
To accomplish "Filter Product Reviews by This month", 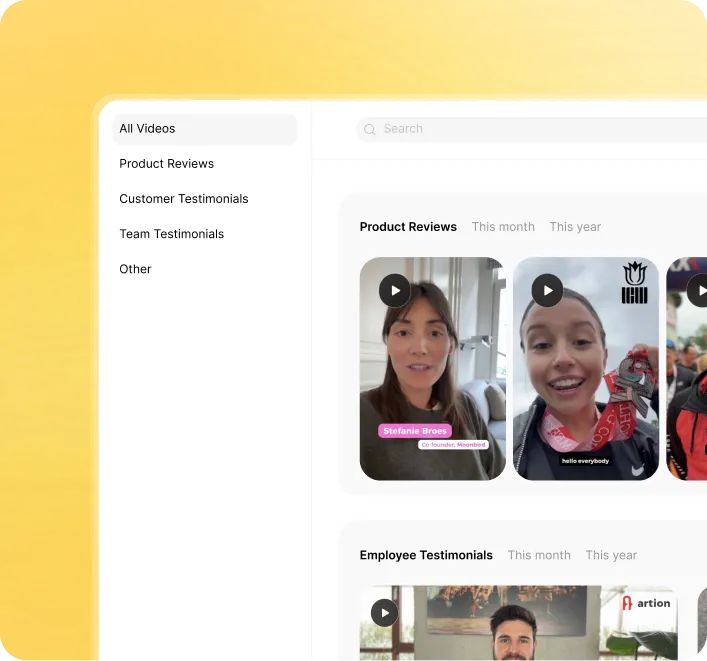I will tap(503, 227).
